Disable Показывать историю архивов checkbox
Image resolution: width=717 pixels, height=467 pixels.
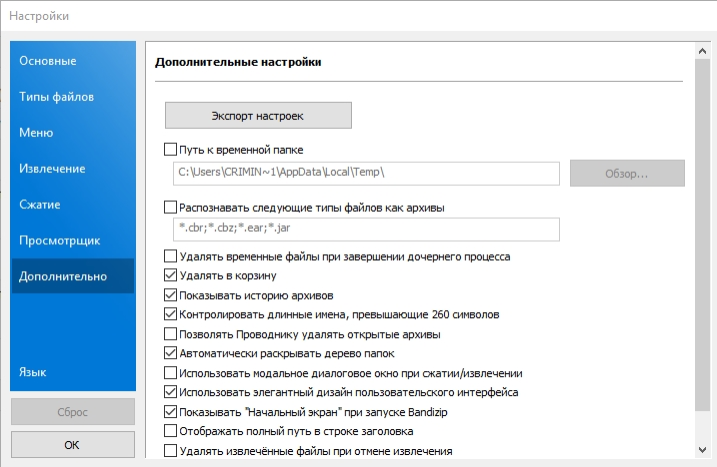tap(170, 295)
